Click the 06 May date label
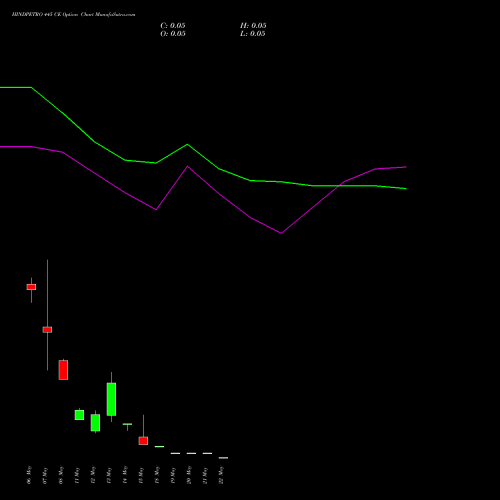Image resolution: width=500 pixels, height=500 pixels. (29, 475)
